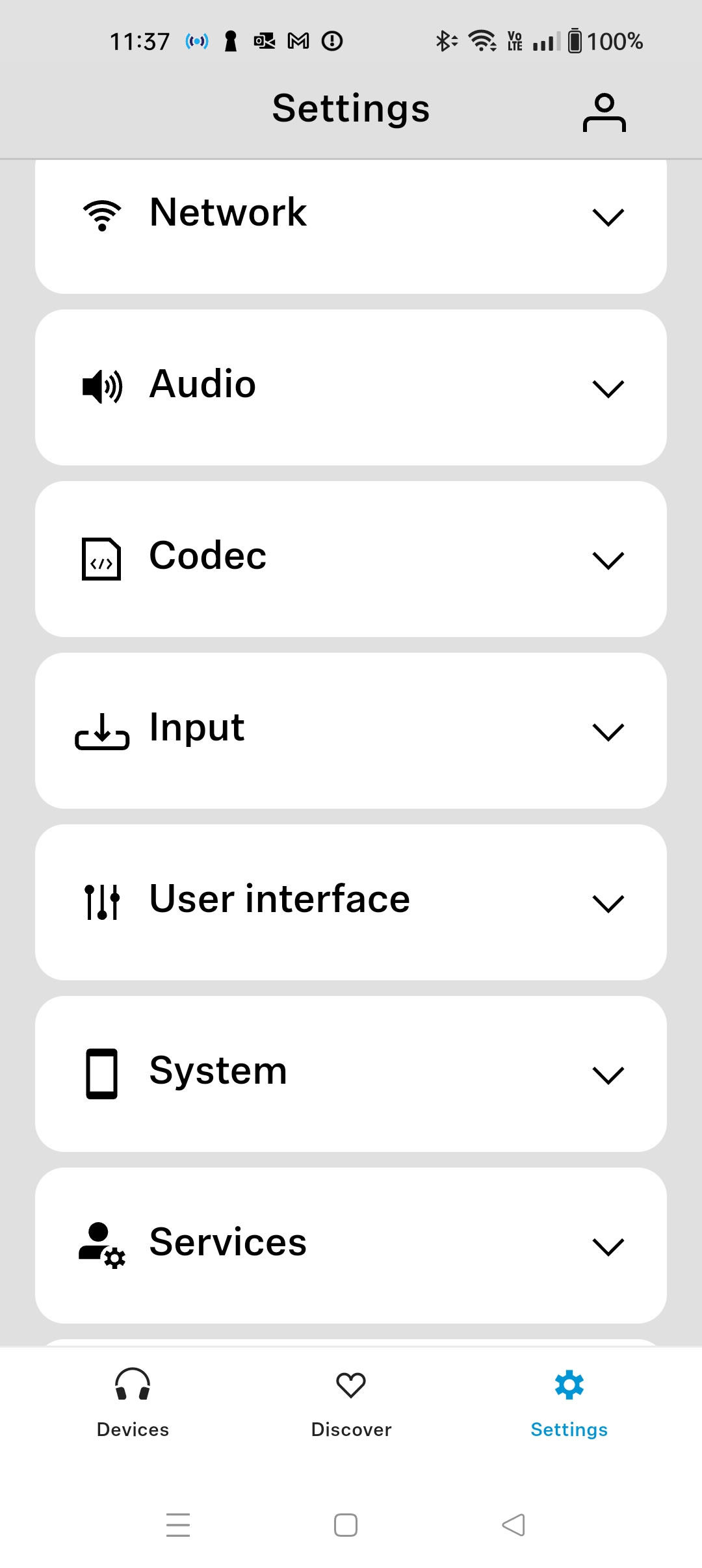
Task: Tap the Network Wi-Fi icon
Action: pyautogui.click(x=102, y=215)
